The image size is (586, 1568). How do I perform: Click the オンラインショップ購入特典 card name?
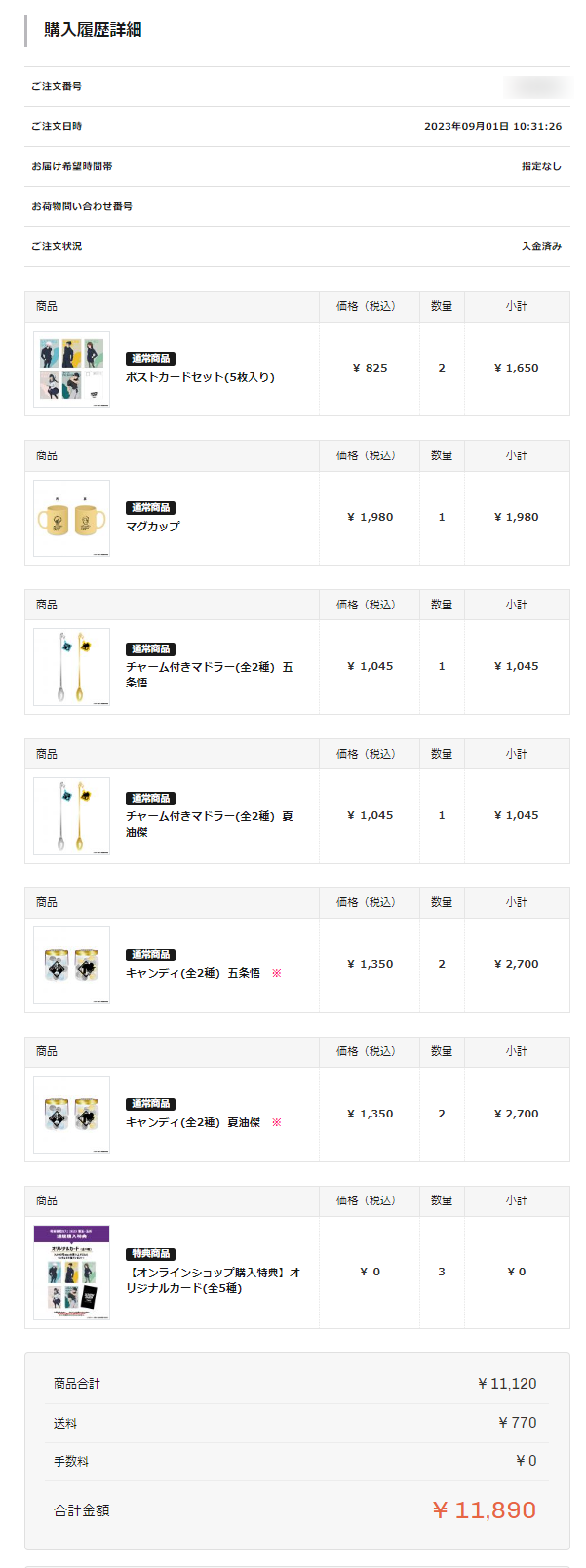tap(213, 1280)
